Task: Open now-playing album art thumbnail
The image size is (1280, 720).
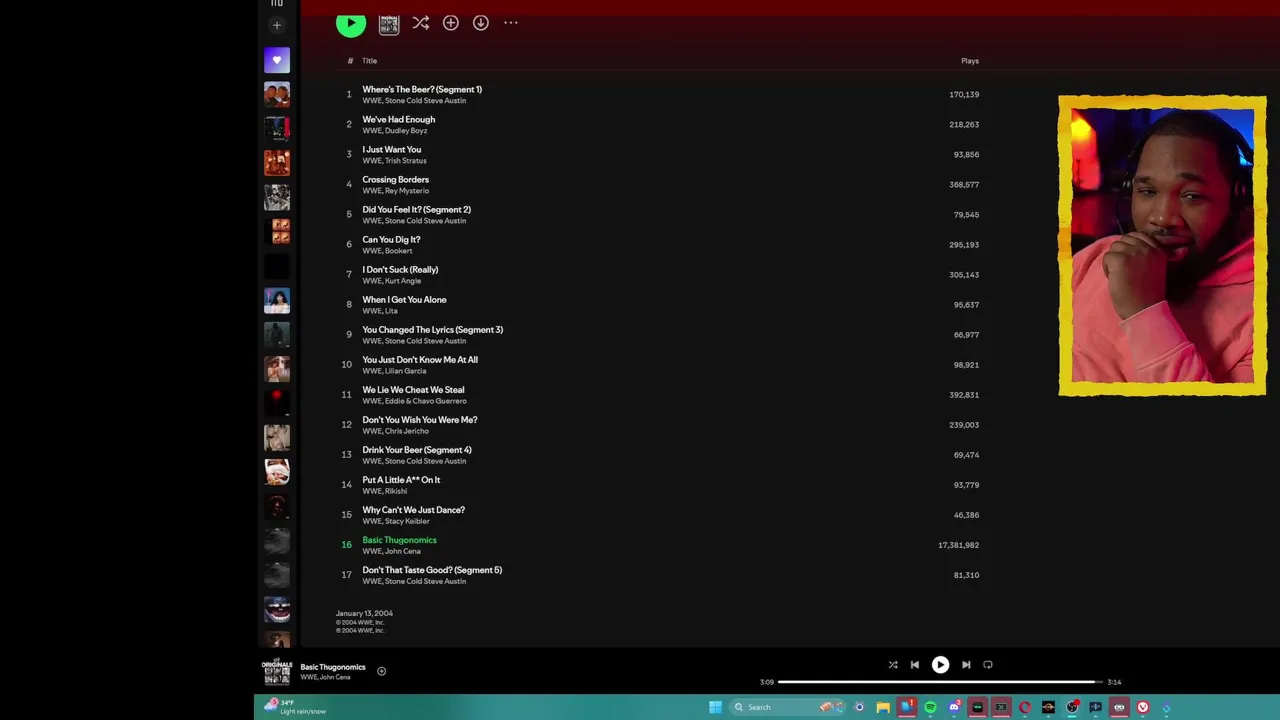Action: [277, 671]
